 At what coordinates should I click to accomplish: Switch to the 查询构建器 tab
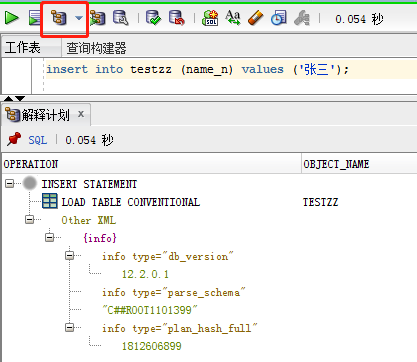point(96,48)
